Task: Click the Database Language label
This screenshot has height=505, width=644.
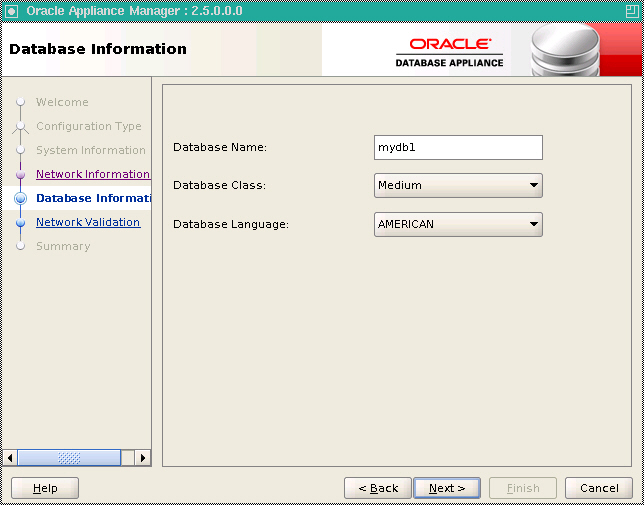Action: click(x=231, y=224)
